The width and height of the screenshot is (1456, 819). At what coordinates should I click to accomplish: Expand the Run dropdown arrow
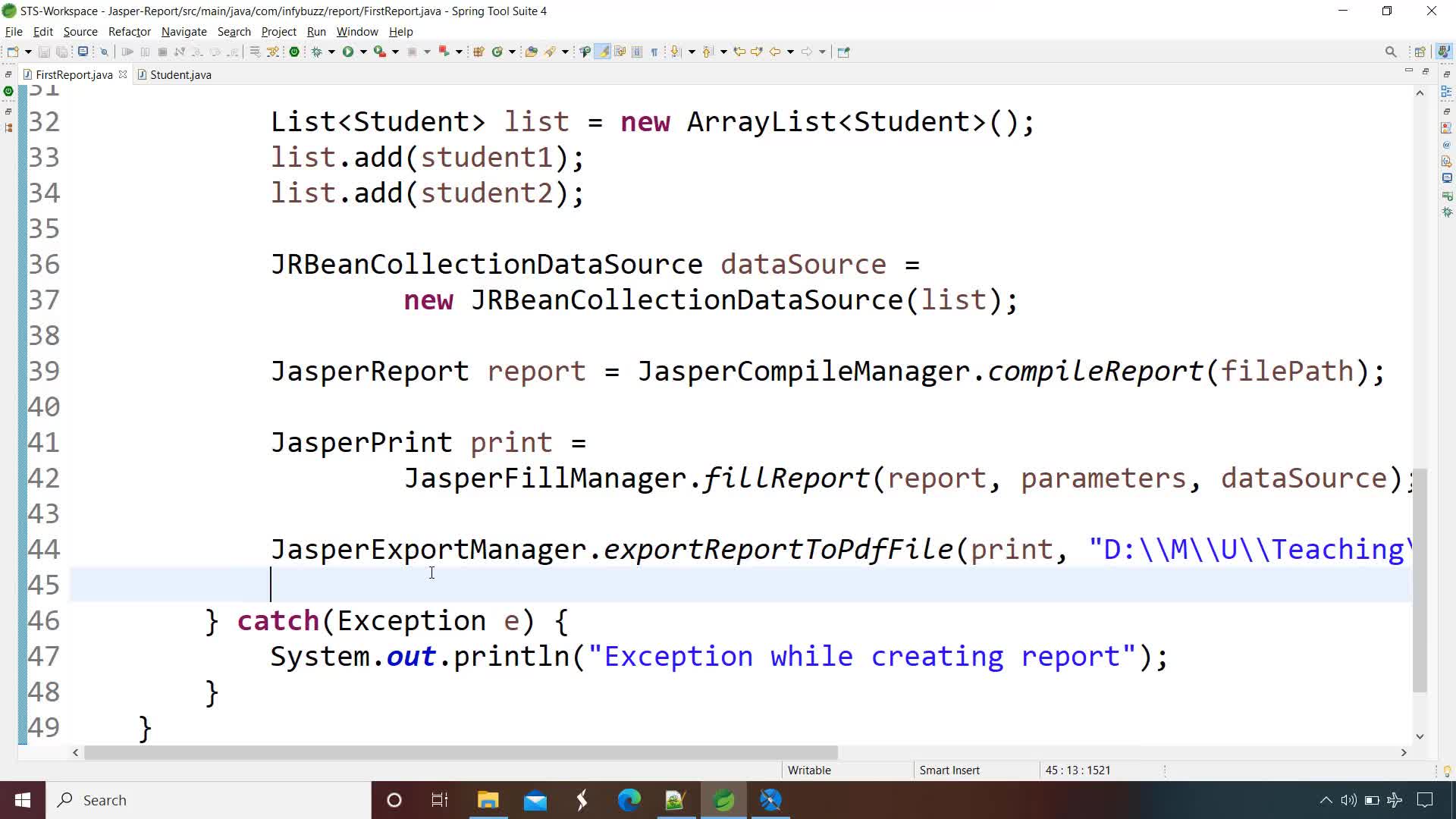[x=363, y=52]
